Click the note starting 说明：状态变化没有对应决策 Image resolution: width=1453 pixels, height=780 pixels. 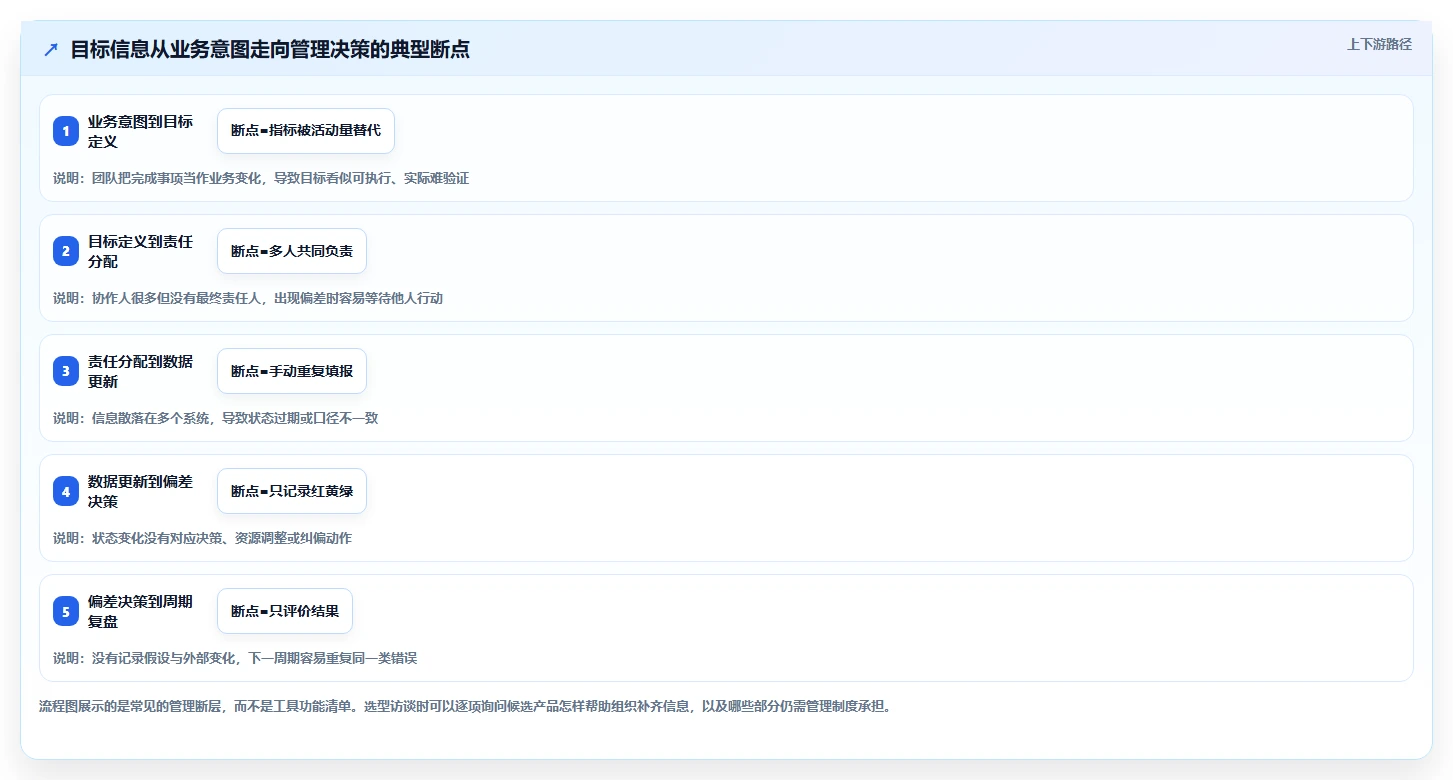[202, 538]
